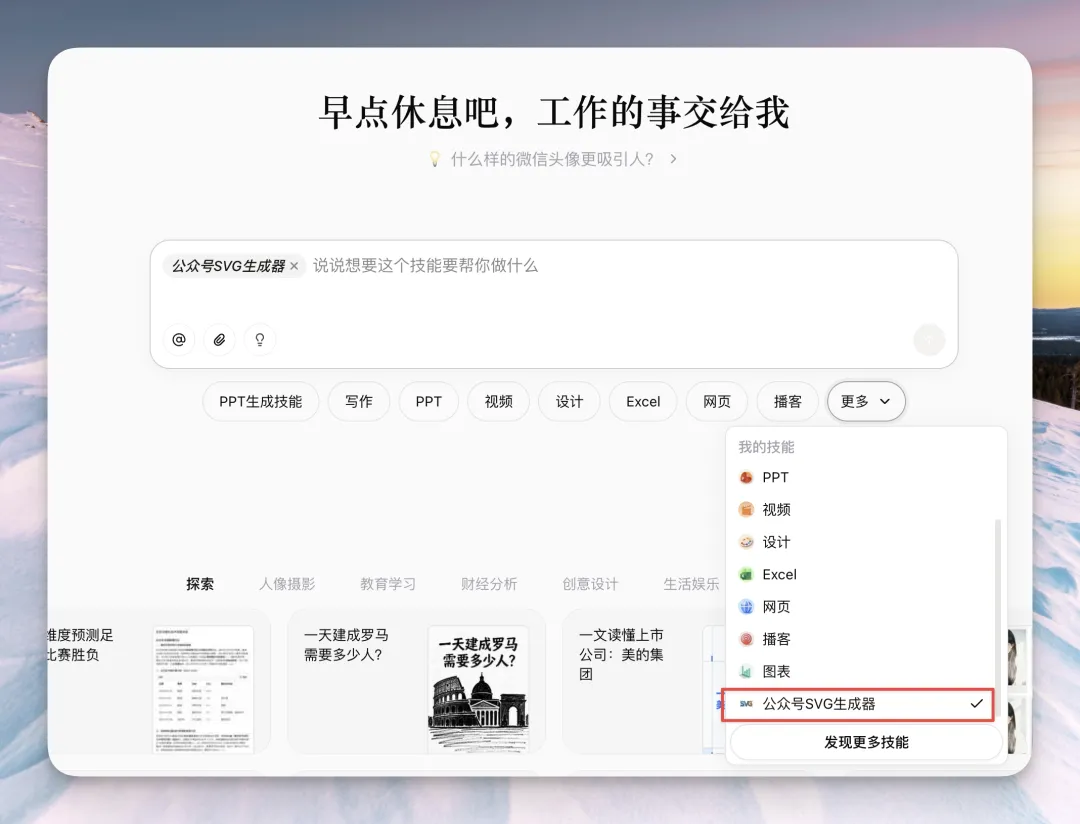Click the 网页 webpage icon in the menu

[745, 606]
